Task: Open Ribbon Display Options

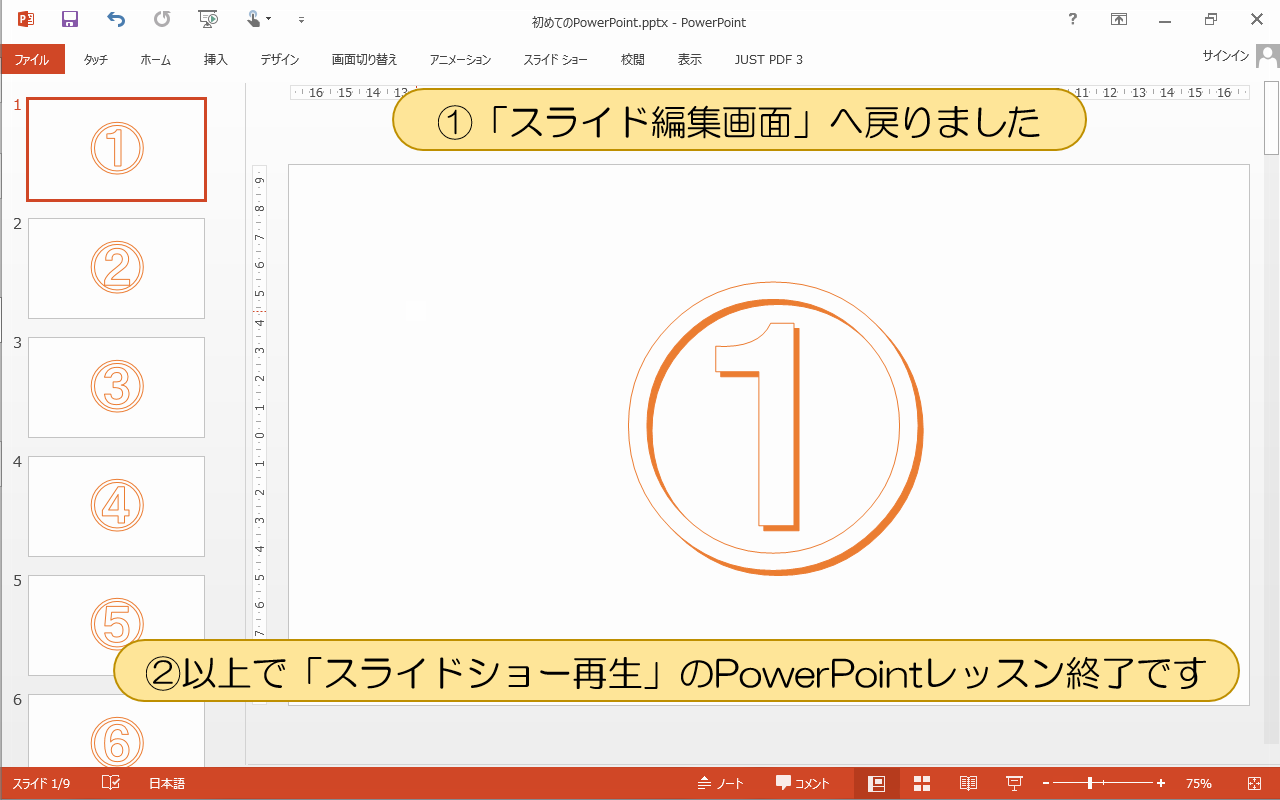Action: (x=1119, y=19)
